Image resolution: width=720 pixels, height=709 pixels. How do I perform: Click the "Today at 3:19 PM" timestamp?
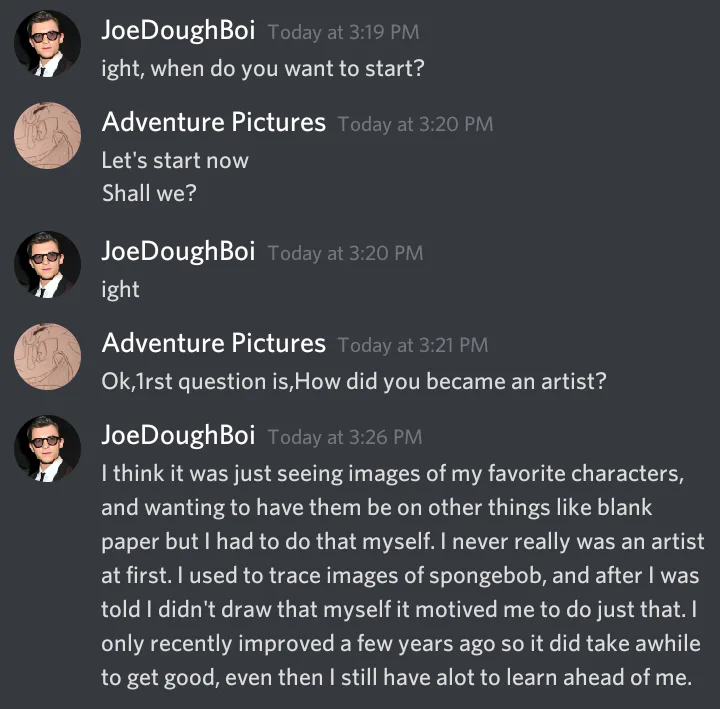343,32
